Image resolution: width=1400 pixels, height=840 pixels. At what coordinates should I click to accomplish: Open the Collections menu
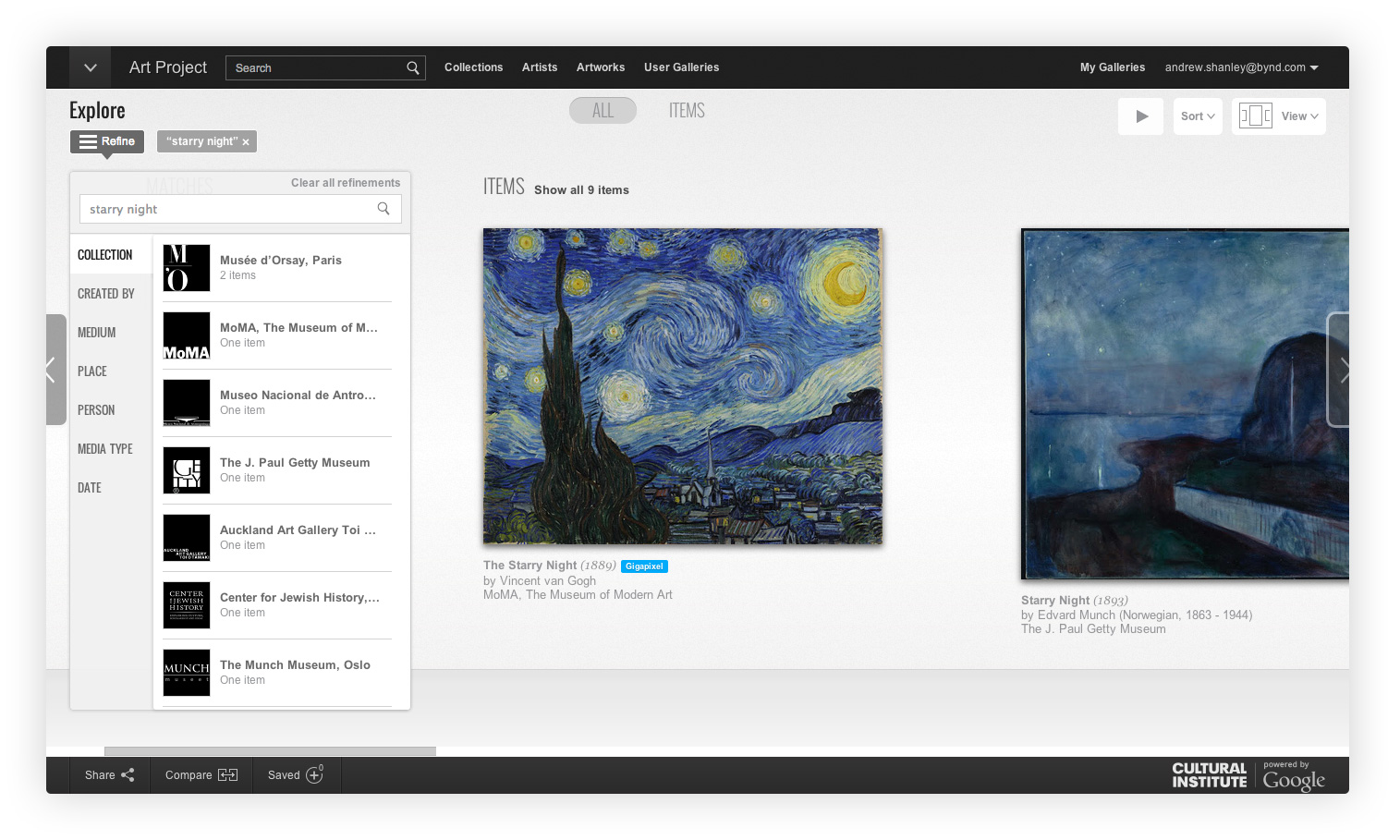click(473, 67)
